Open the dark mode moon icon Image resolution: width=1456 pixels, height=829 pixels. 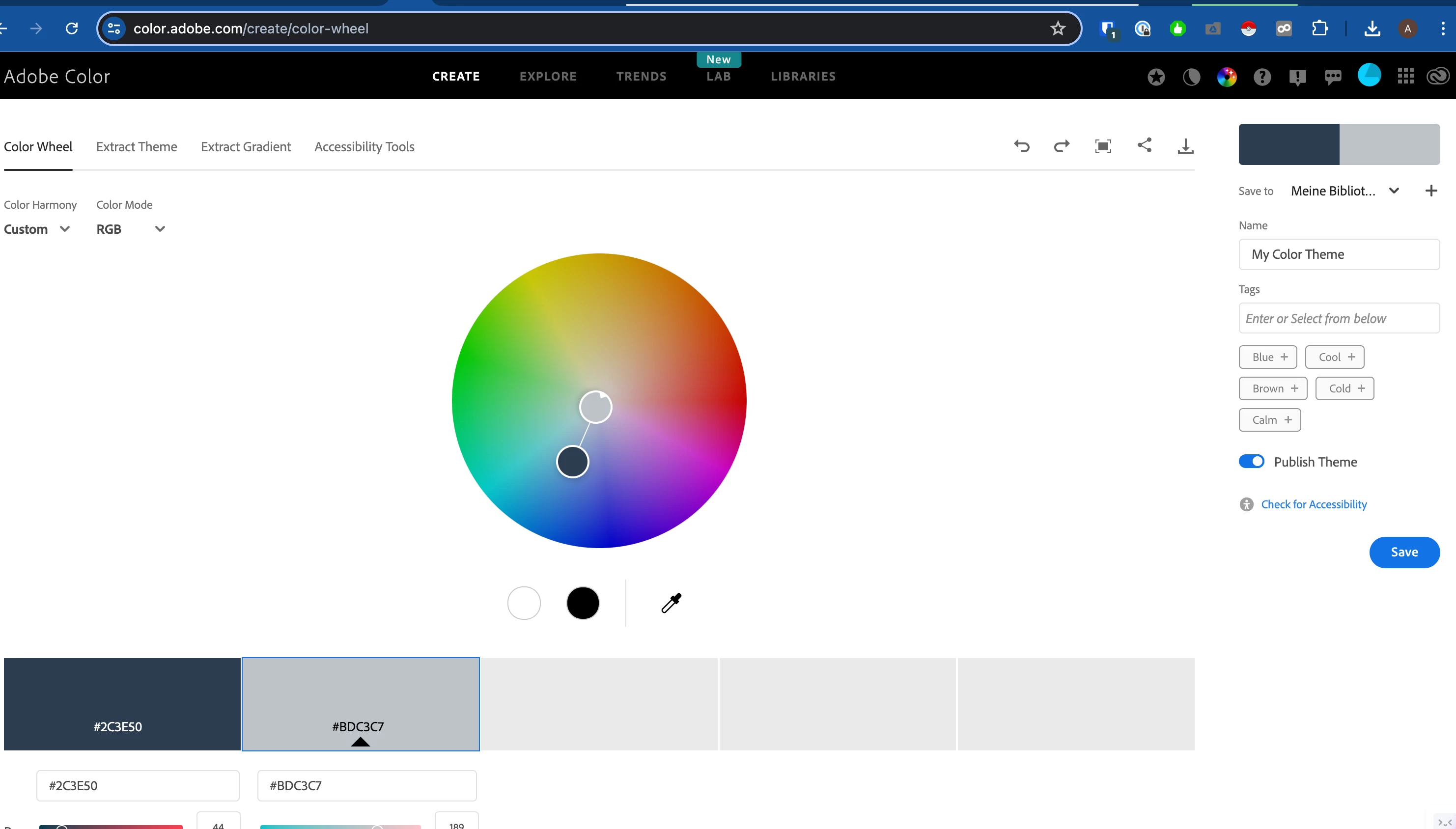click(1191, 77)
